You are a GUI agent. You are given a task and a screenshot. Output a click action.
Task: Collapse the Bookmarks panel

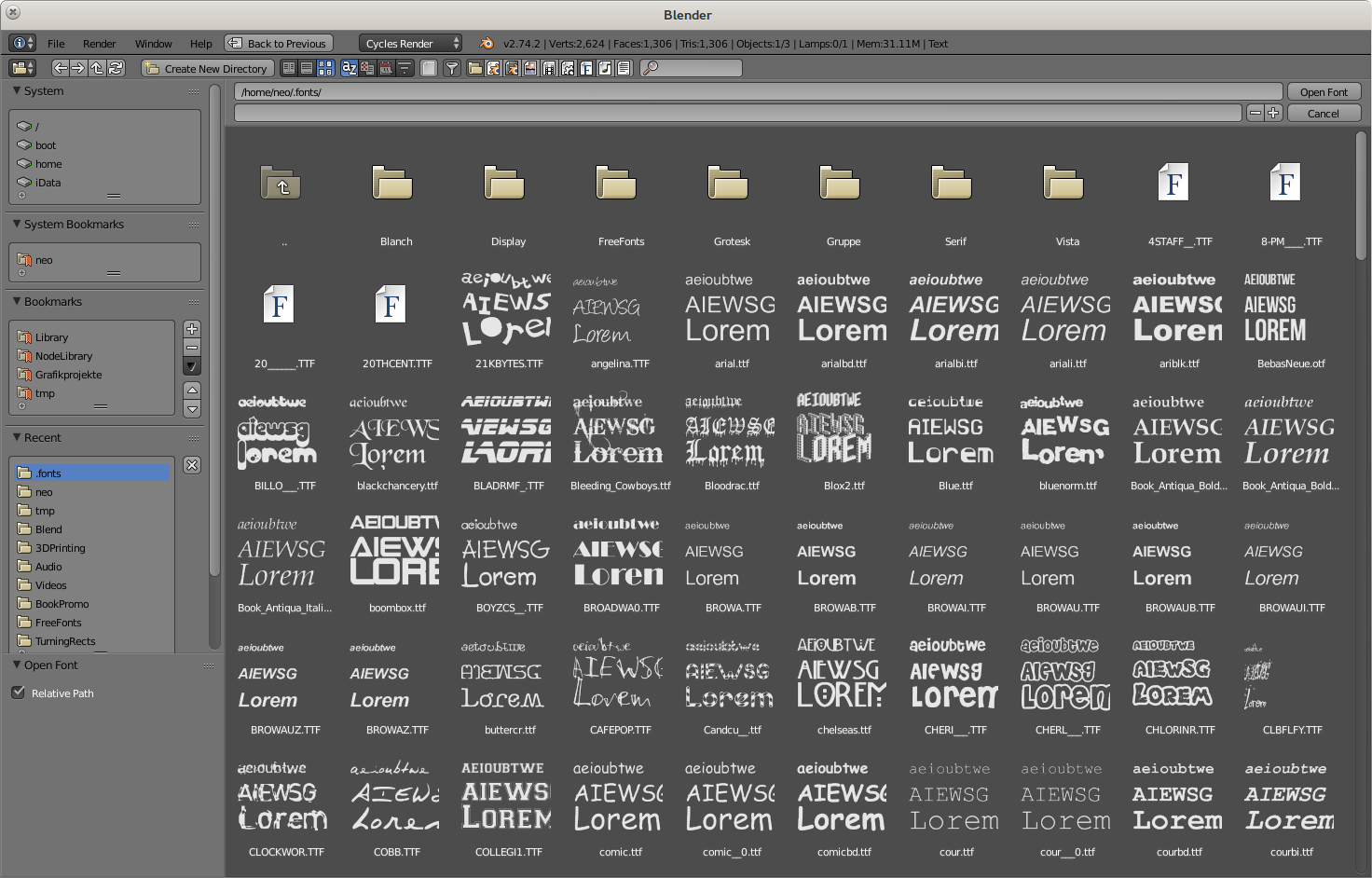(17, 301)
